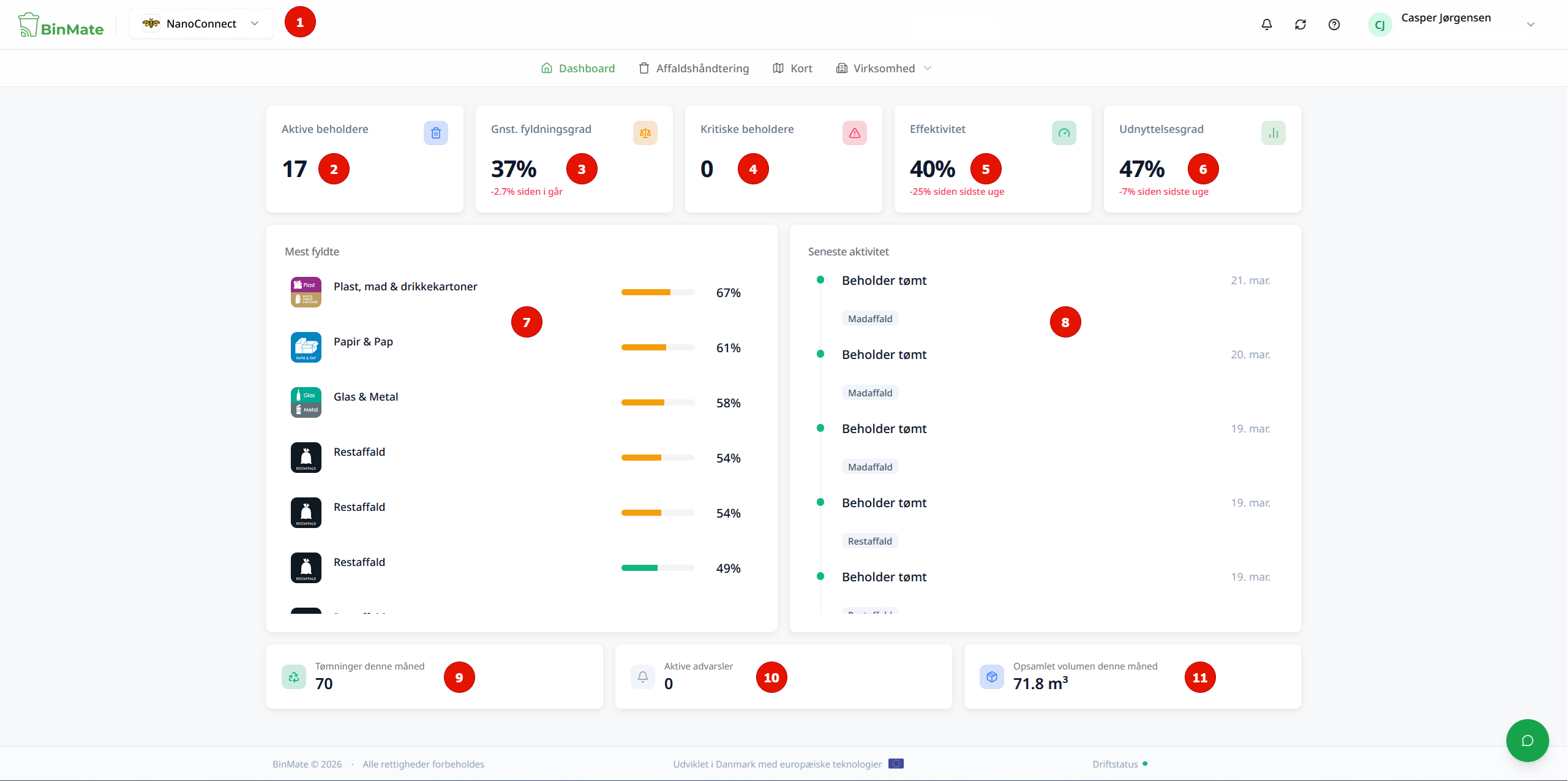Click the gauge icon on Effektivitet card
1568x781 pixels.
tap(1064, 132)
